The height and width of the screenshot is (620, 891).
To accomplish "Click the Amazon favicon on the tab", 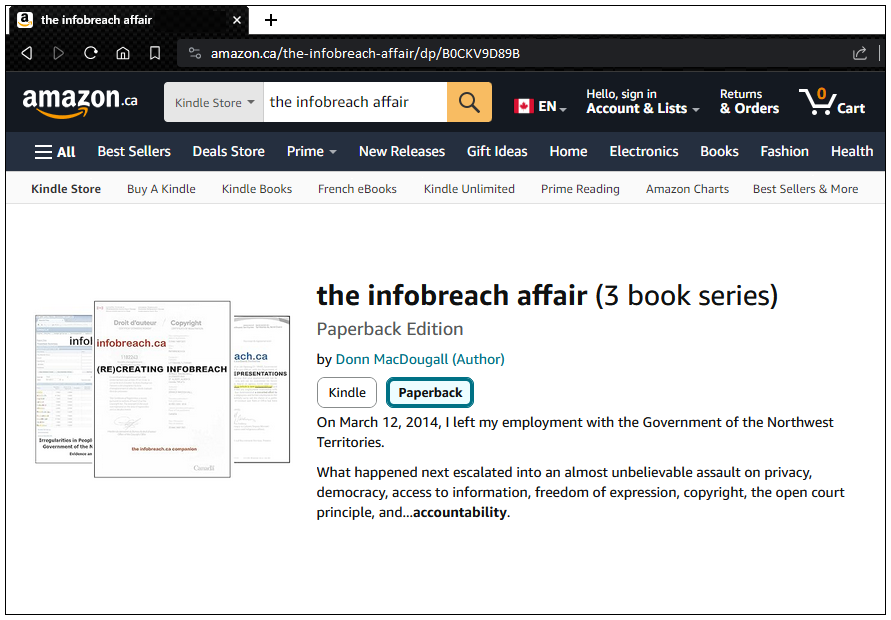I will [24, 20].
